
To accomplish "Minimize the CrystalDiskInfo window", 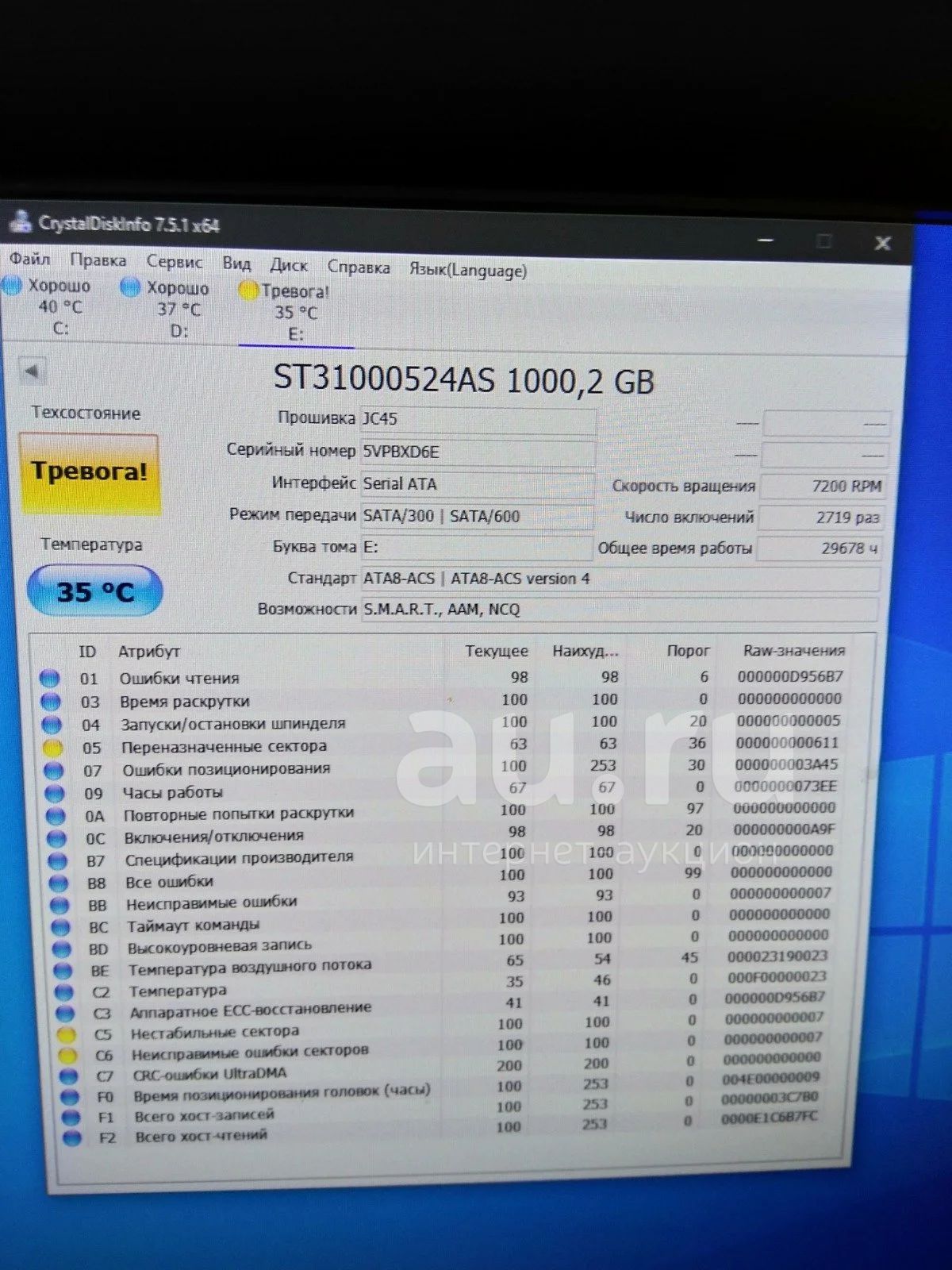I will (766, 239).
